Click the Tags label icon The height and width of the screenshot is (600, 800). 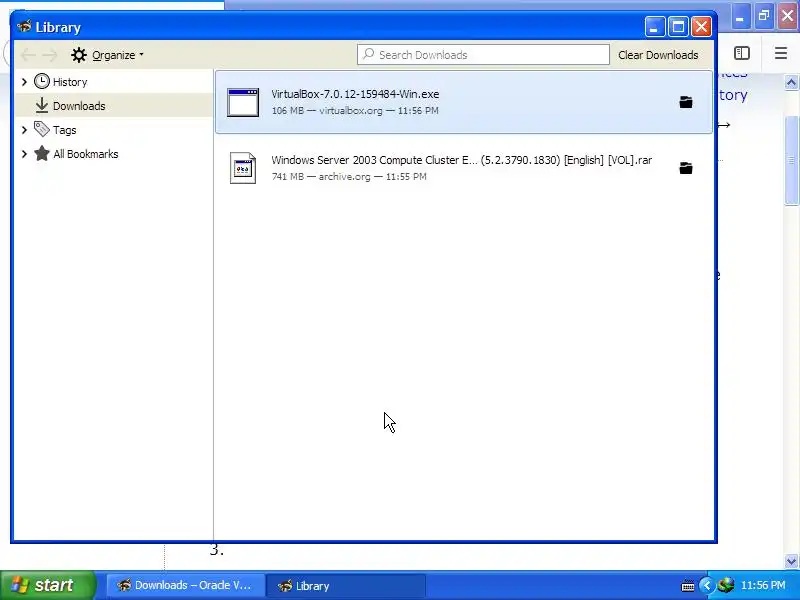coord(42,130)
